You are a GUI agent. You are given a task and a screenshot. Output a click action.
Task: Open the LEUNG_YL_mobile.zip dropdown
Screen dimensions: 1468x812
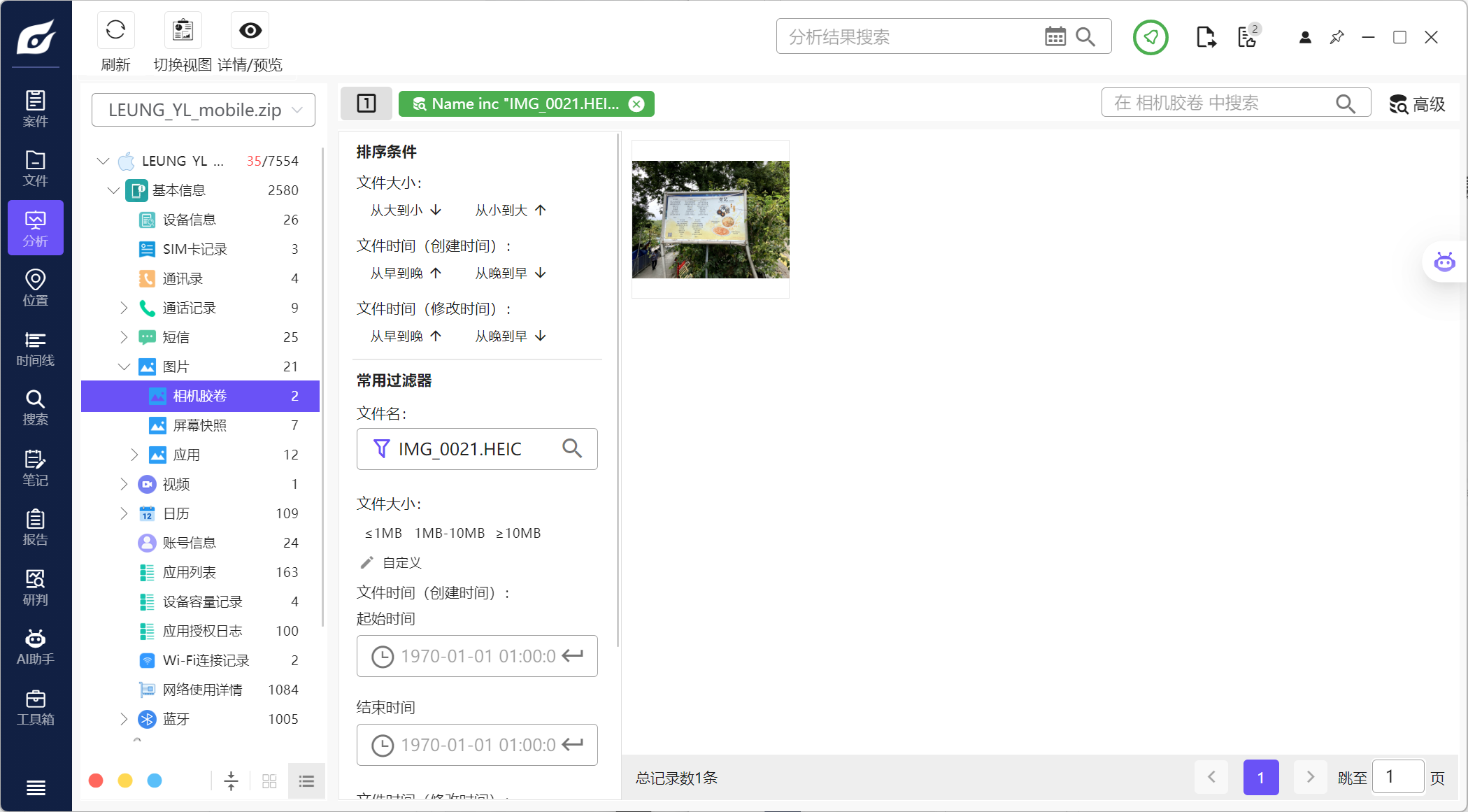click(x=204, y=110)
